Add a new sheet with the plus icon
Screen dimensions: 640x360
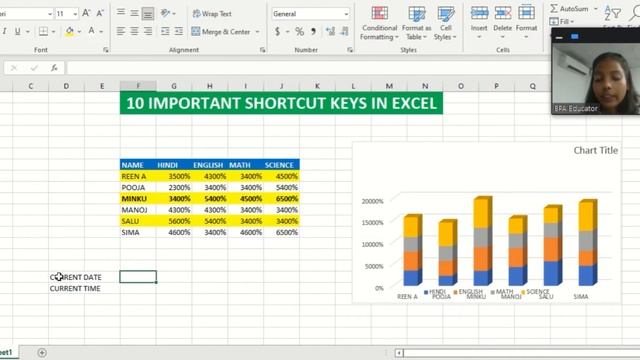[x=42, y=353]
